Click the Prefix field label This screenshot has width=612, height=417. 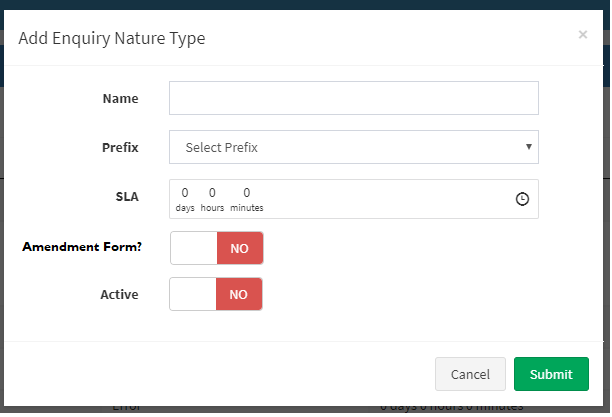(x=120, y=147)
